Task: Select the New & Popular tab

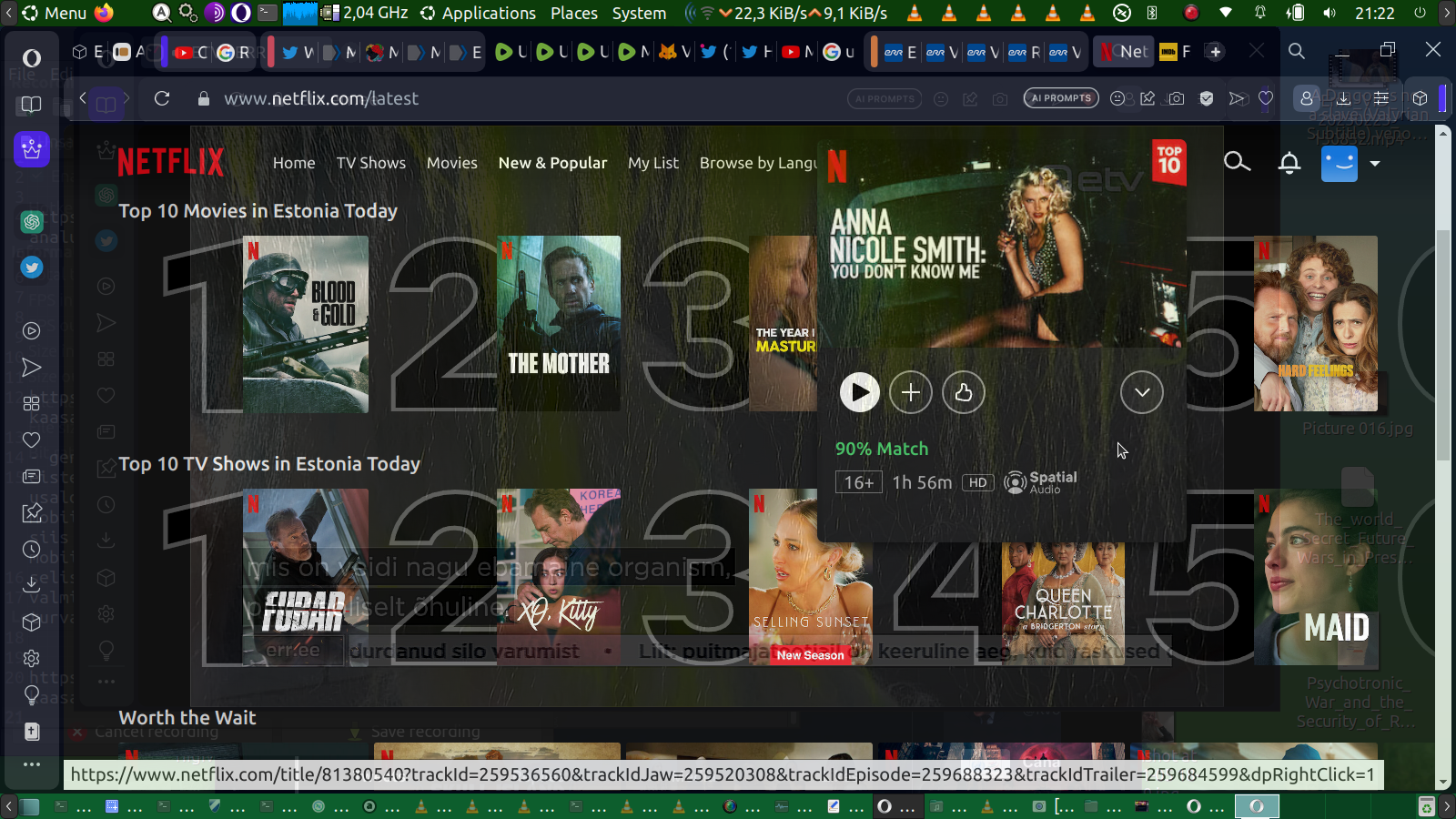Action: [x=552, y=163]
